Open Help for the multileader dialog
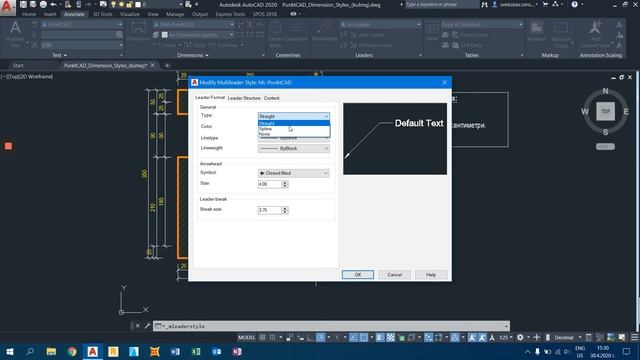The height and width of the screenshot is (360, 640). click(x=431, y=275)
